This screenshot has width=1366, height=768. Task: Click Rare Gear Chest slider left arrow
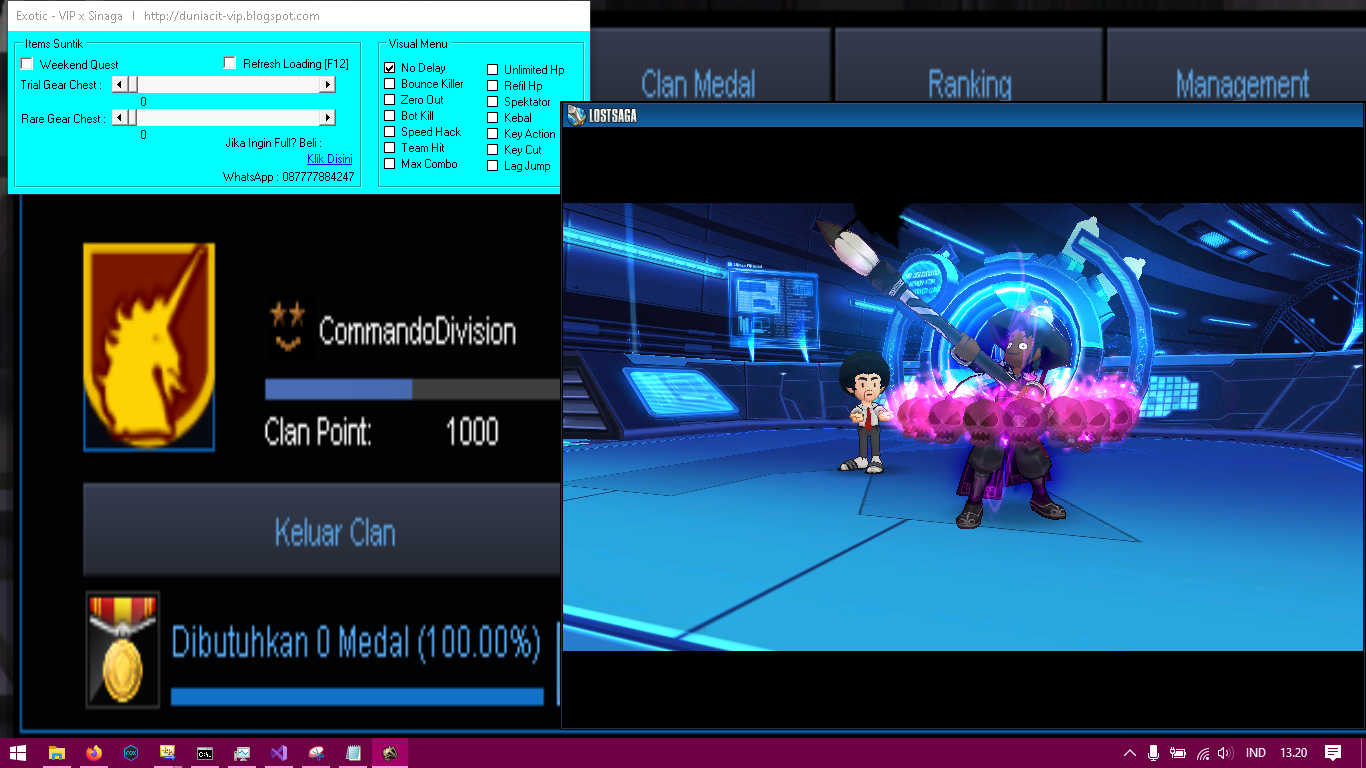coord(119,118)
